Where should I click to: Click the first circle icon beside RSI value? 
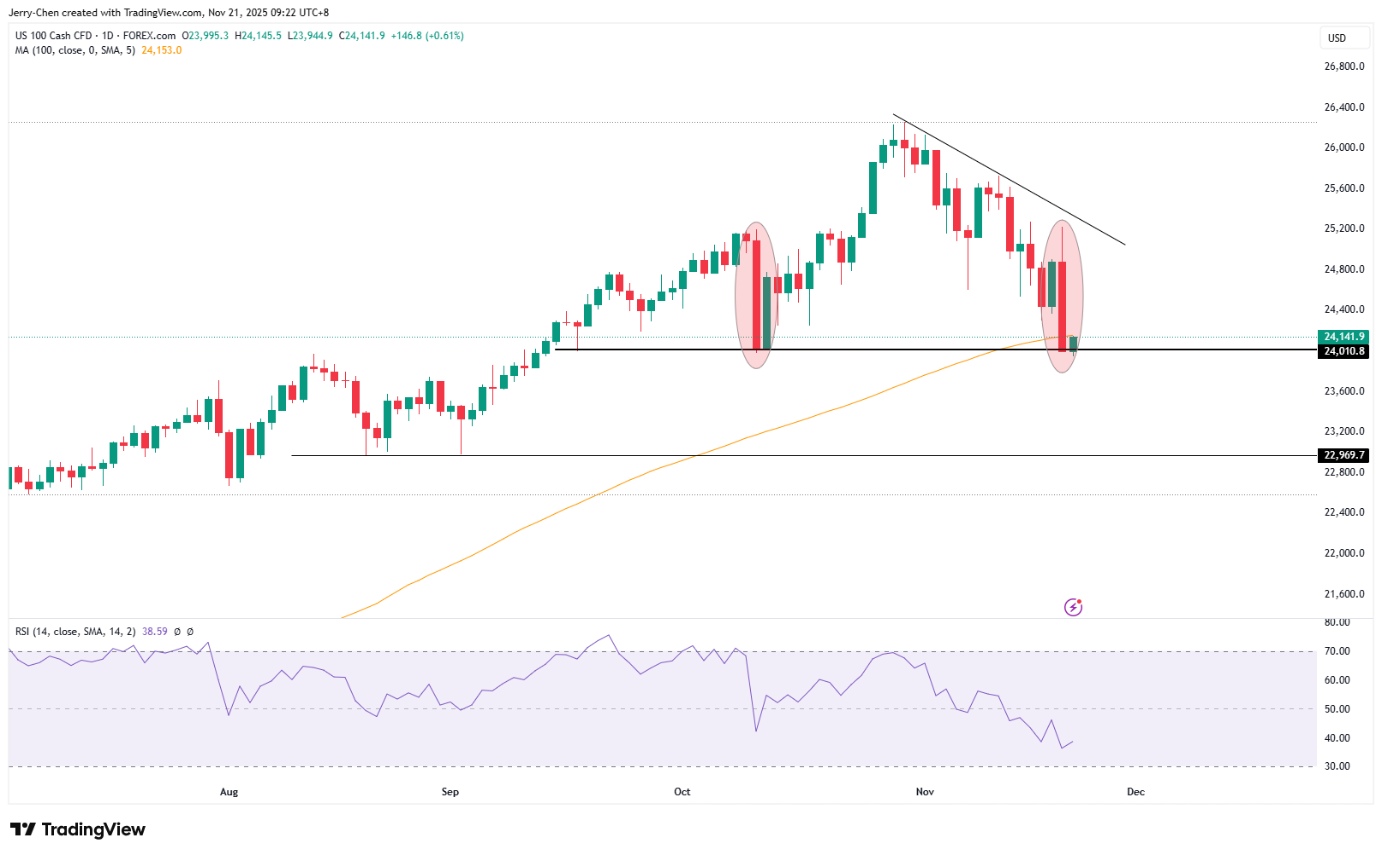(x=177, y=632)
